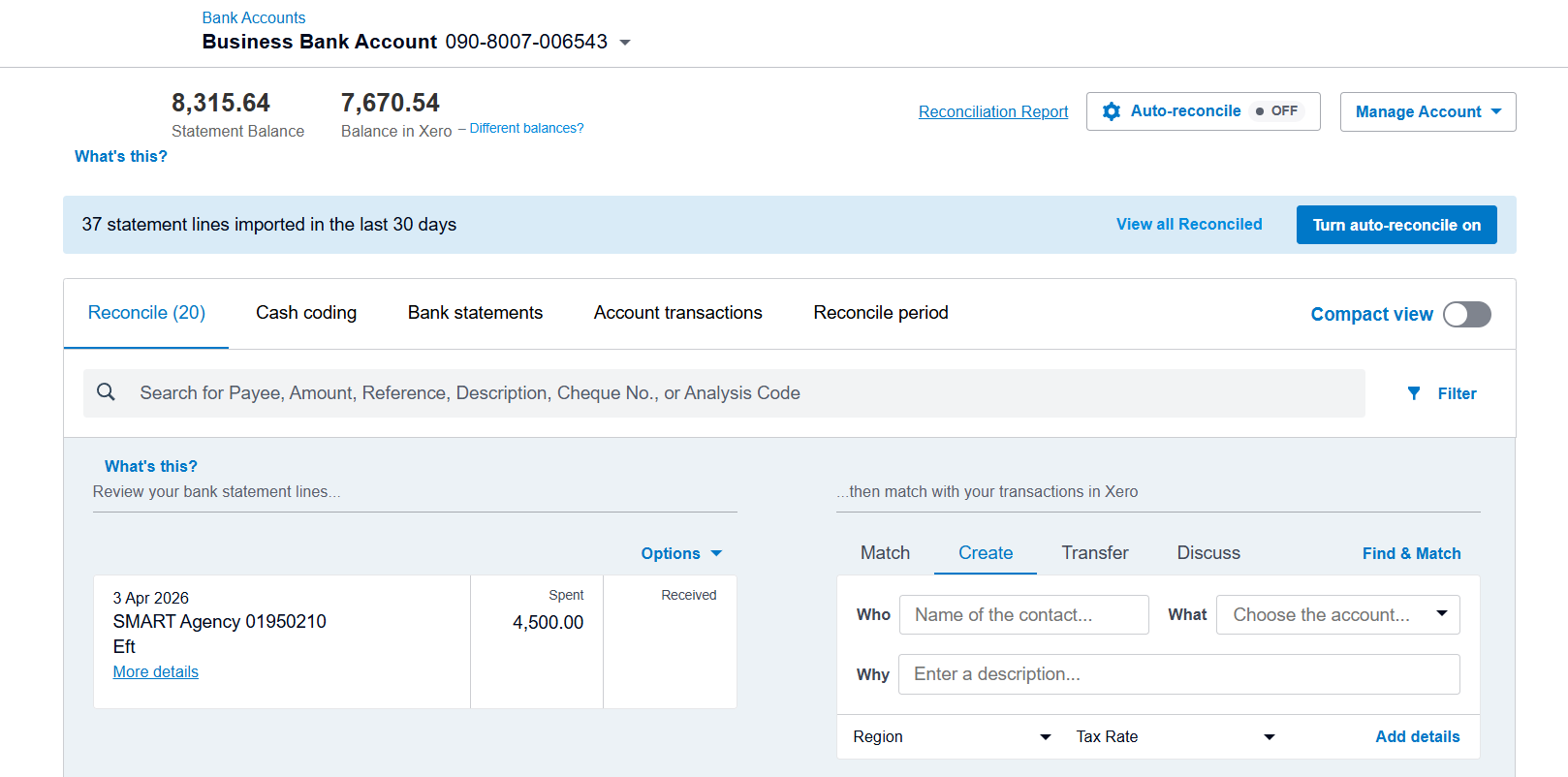Viewport: 1568px width, 777px height.
Task: Switch to the Bank statements tab
Action: [x=475, y=313]
